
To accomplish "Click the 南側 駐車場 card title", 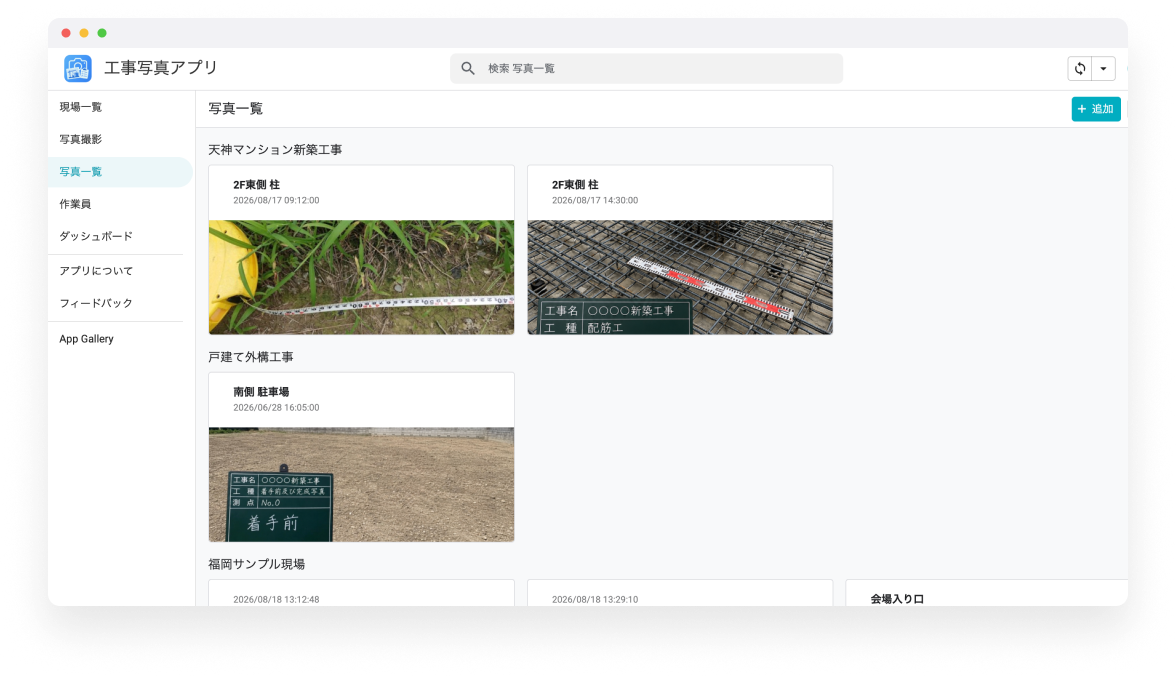I will 261,392.
